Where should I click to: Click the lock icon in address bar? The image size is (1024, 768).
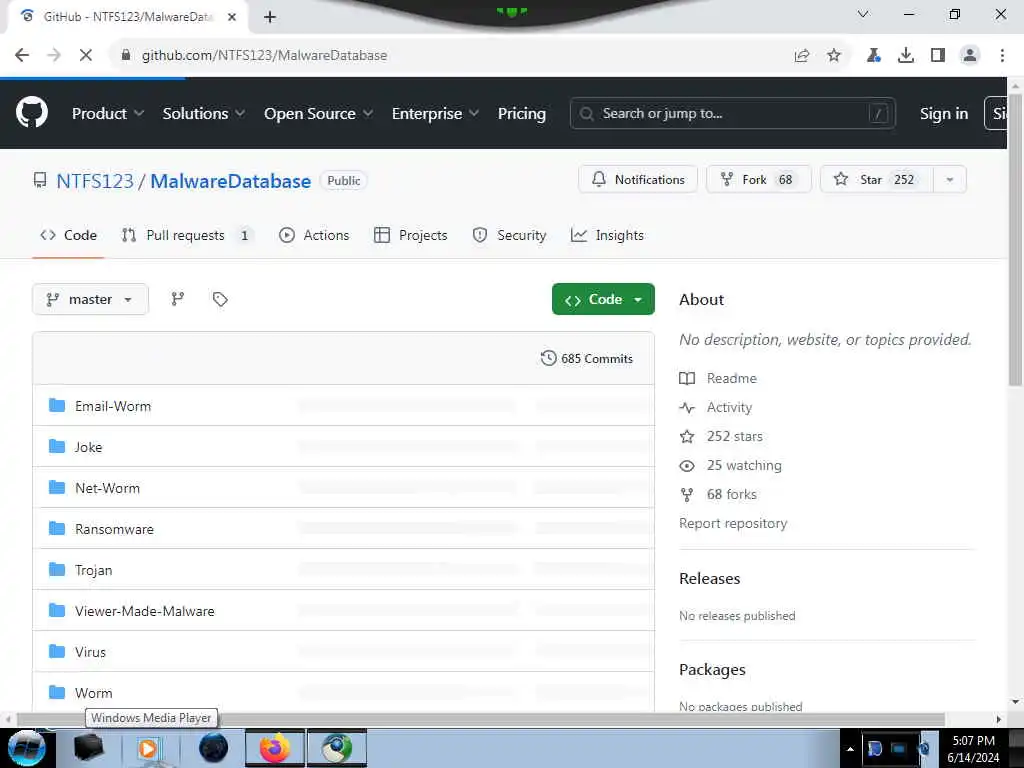pyautogui.click(x=126, y=56)
